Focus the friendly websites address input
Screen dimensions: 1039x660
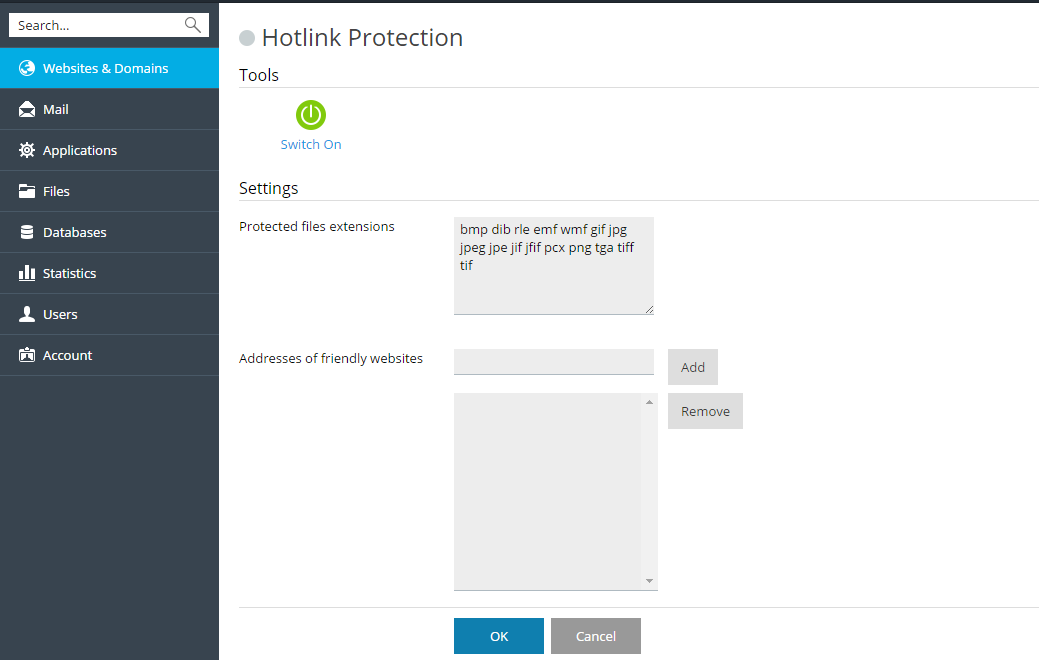tap(553, 362)
